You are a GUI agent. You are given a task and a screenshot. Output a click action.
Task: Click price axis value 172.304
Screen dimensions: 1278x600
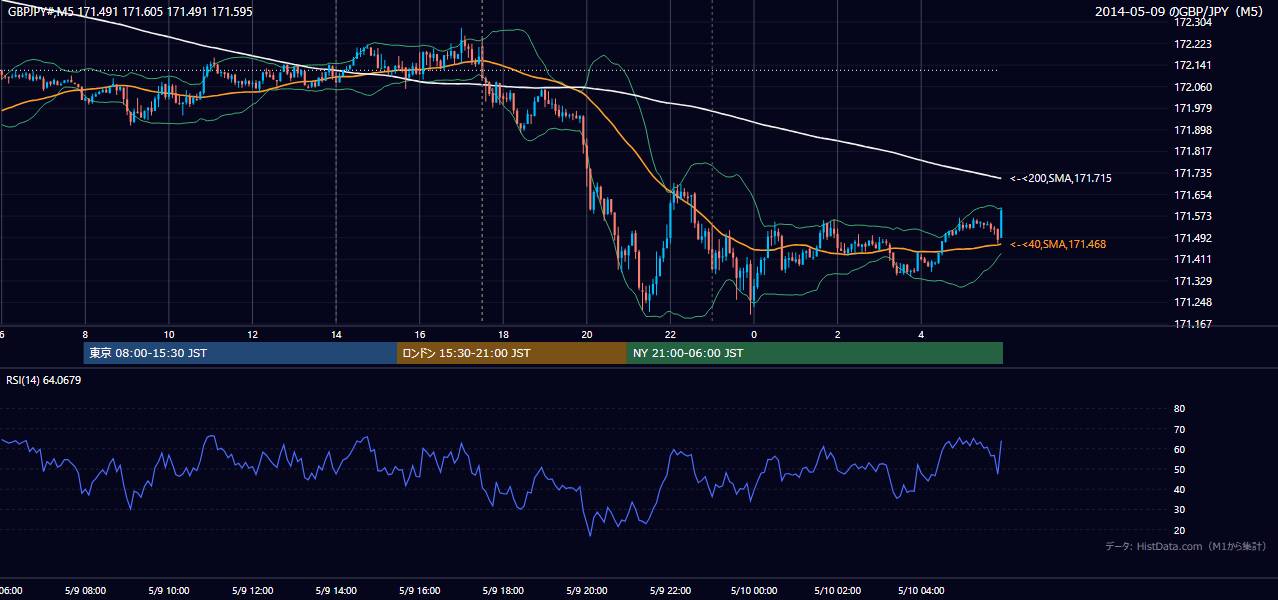click(1193, 22)
